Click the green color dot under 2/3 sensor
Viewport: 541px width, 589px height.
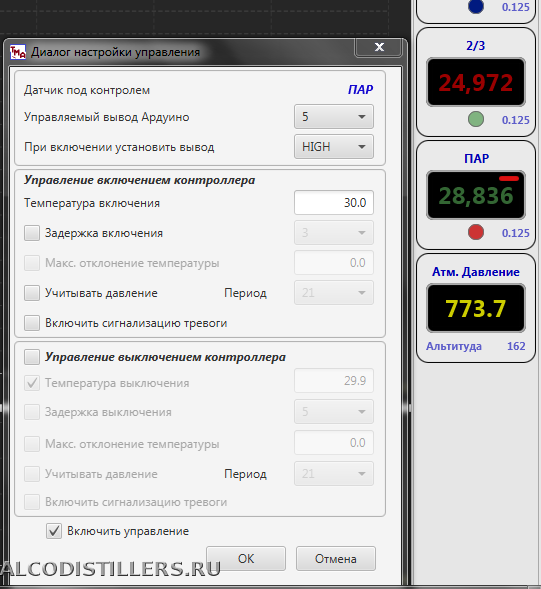(476, 119)
